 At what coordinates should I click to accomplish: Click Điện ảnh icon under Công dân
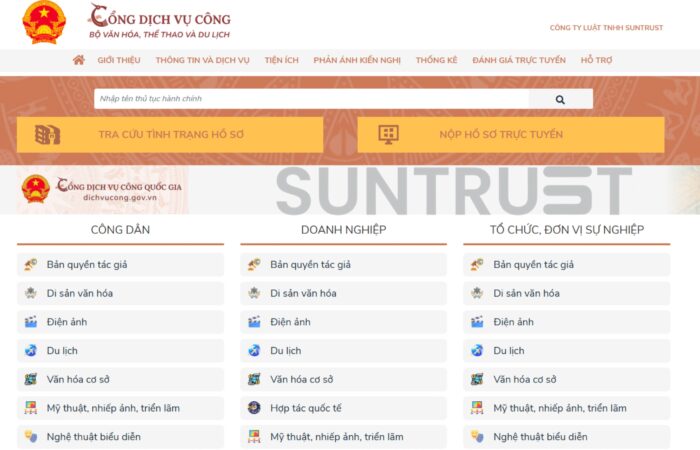coord(31,322)
